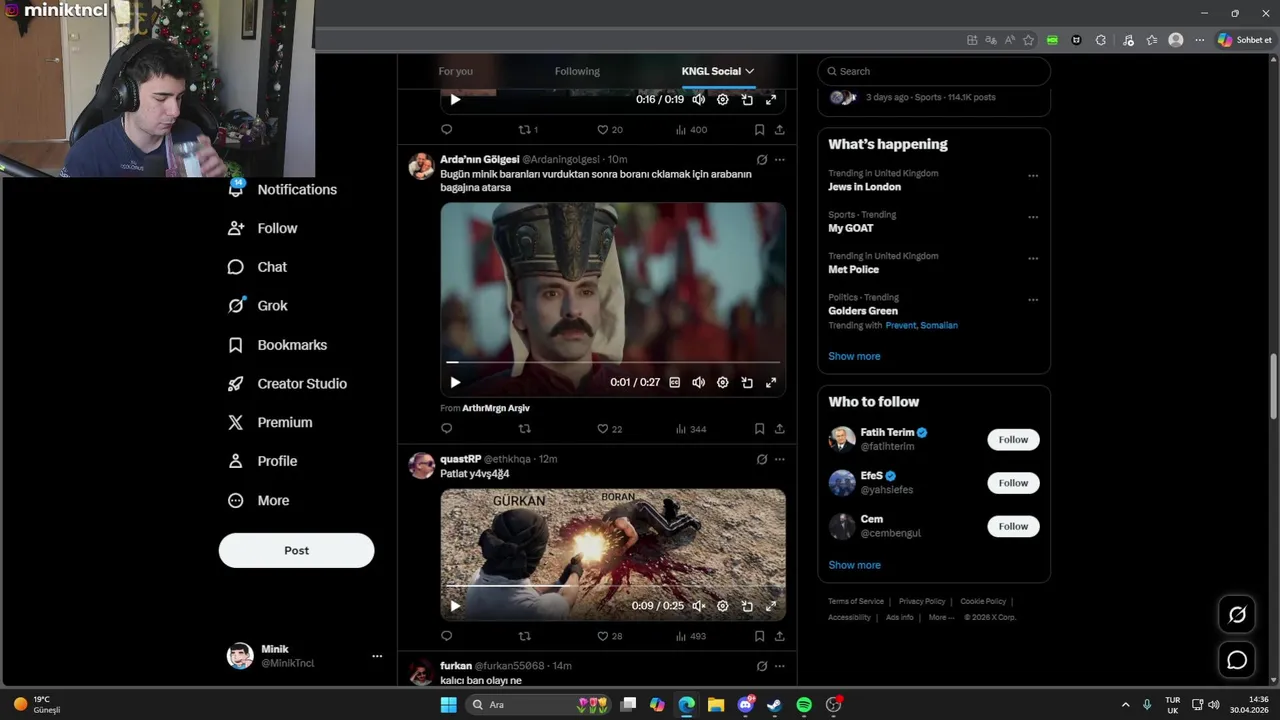The height and width of the screenshot is (720, 1280).
Task: Open account options next to Minik
Action: pyautogui.click(x=377, y=656)
